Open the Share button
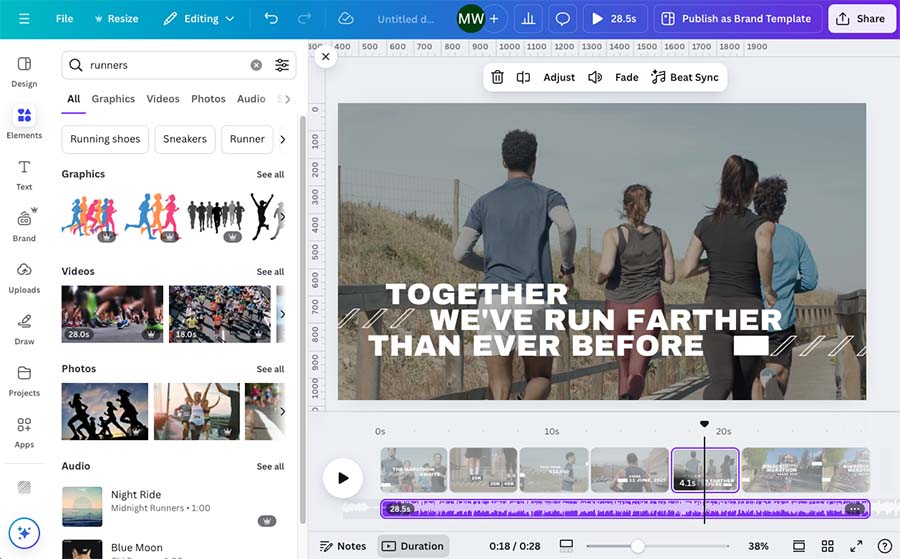The image size is (900, 559). [x=860, y=19]
